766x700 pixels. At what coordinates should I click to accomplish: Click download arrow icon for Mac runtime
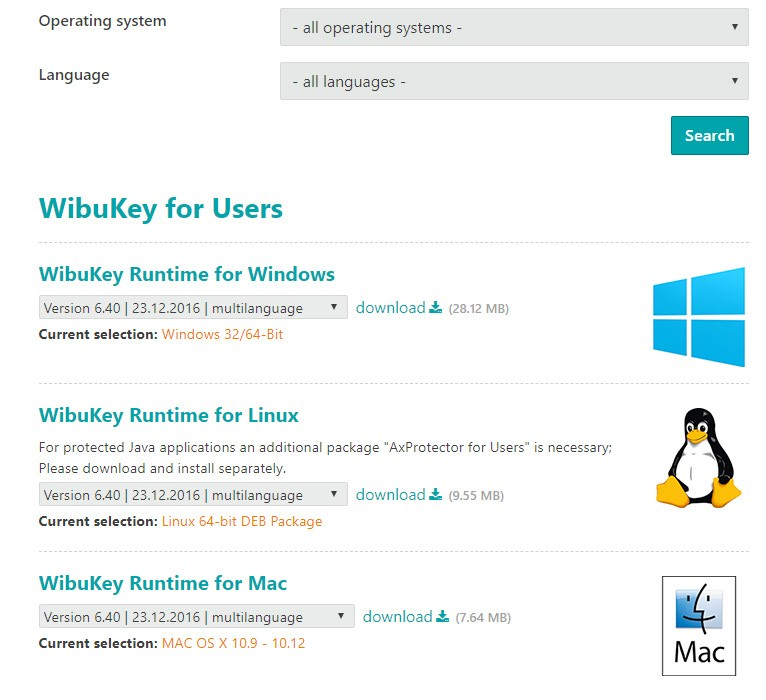[x=442, y=617]
